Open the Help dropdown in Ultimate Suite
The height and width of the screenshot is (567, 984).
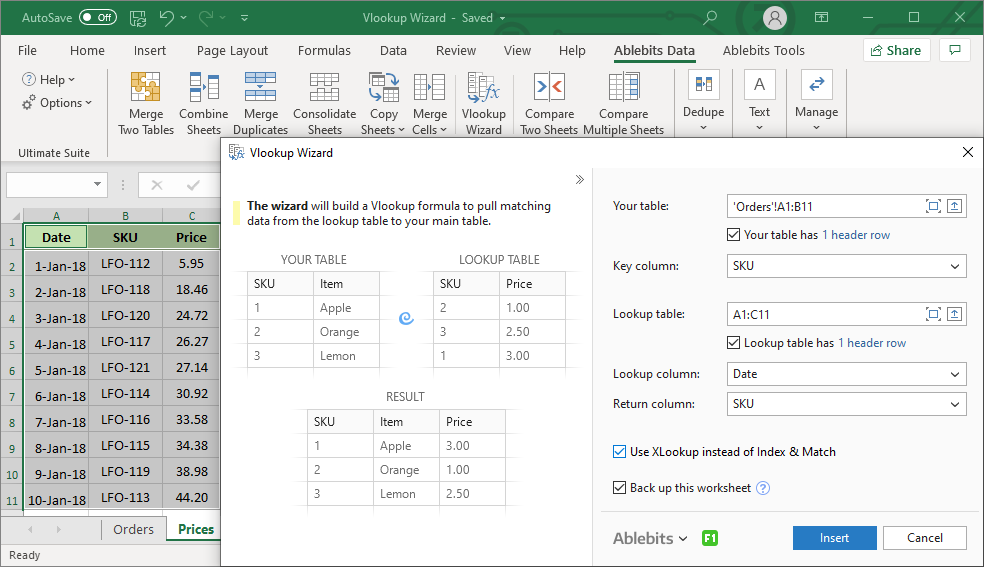(48, 80)
